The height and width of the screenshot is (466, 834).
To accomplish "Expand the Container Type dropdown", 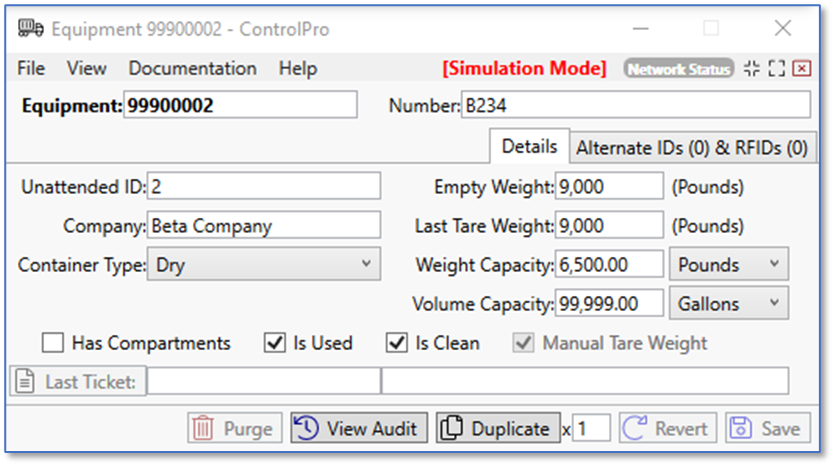I will pyautogui.click(x=263, y=264).
